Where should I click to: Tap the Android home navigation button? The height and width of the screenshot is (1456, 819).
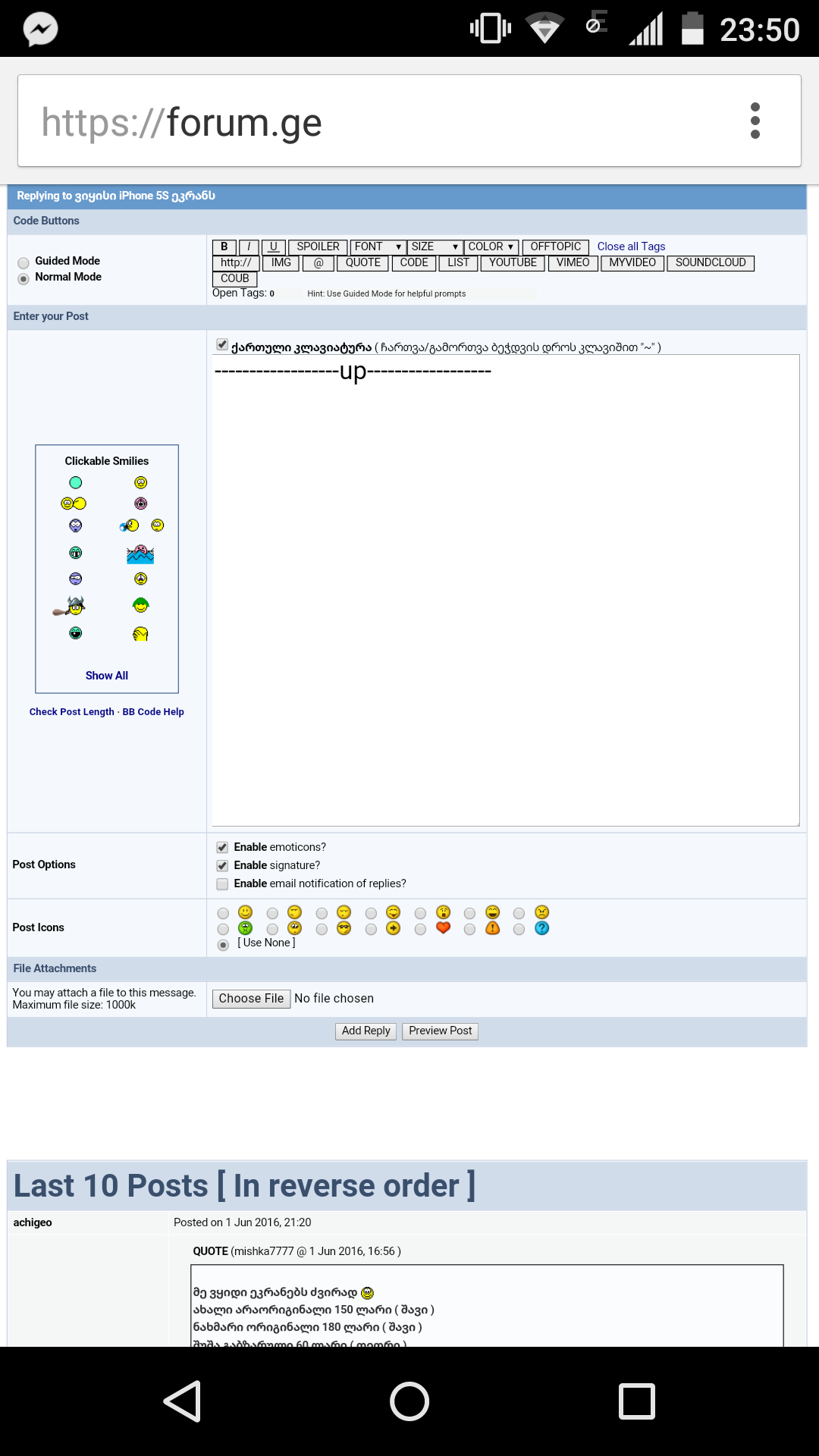[409, 1401]
